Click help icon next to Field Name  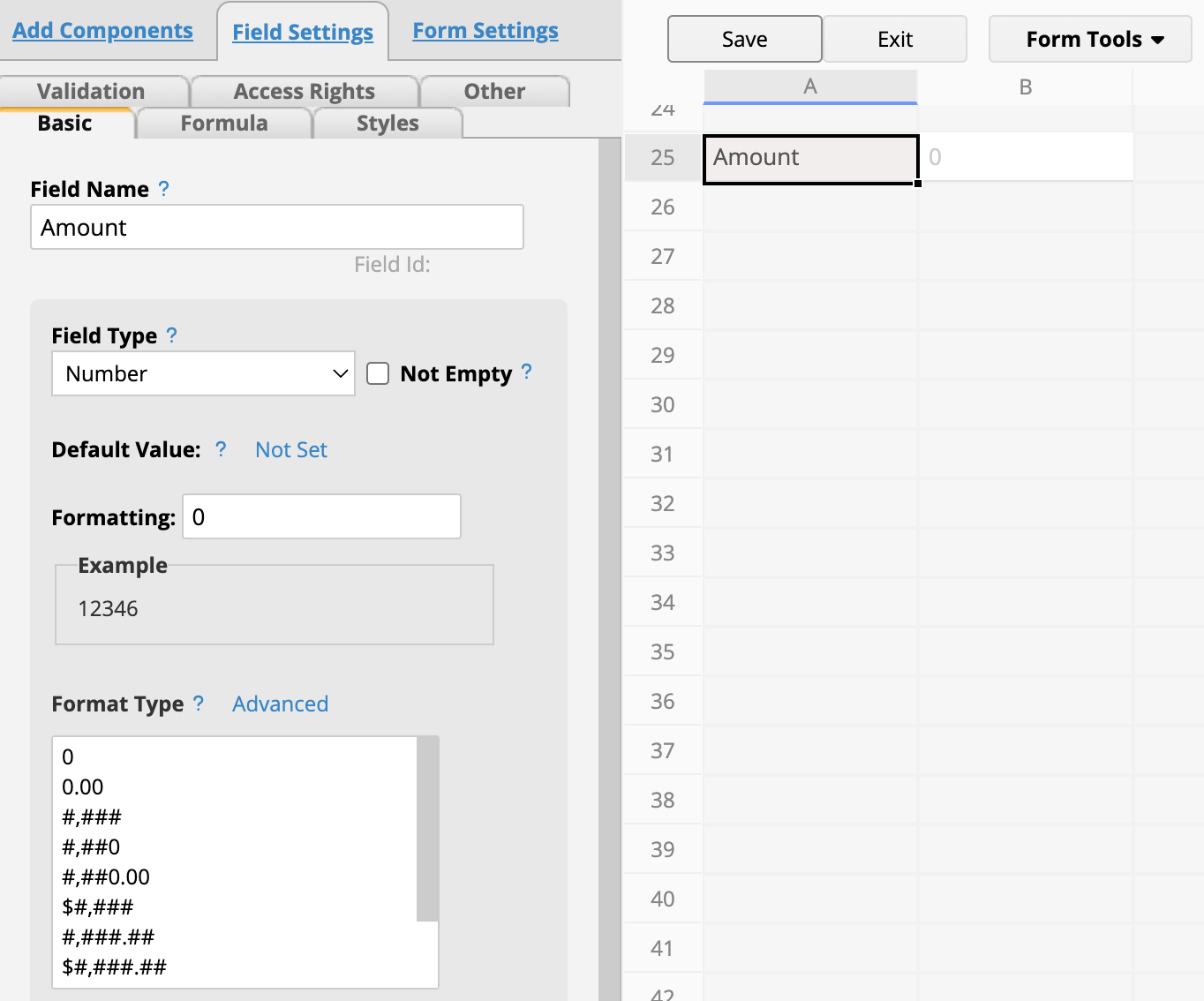click(163, 189)
